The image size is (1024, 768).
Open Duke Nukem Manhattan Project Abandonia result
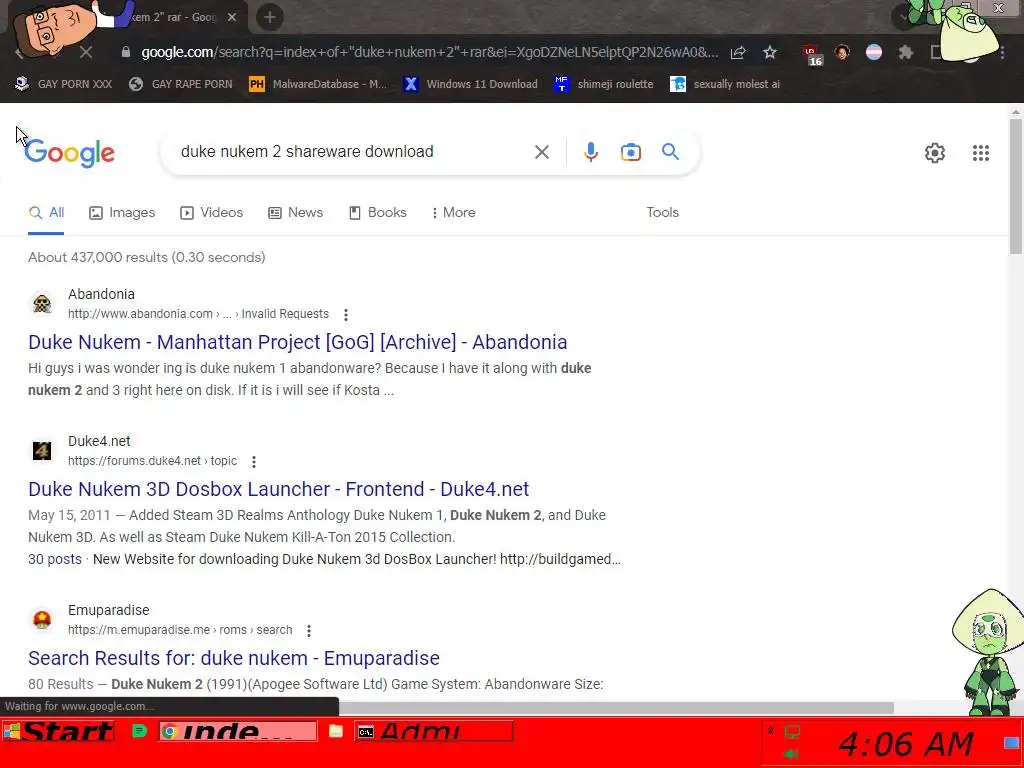pos(298,342)
